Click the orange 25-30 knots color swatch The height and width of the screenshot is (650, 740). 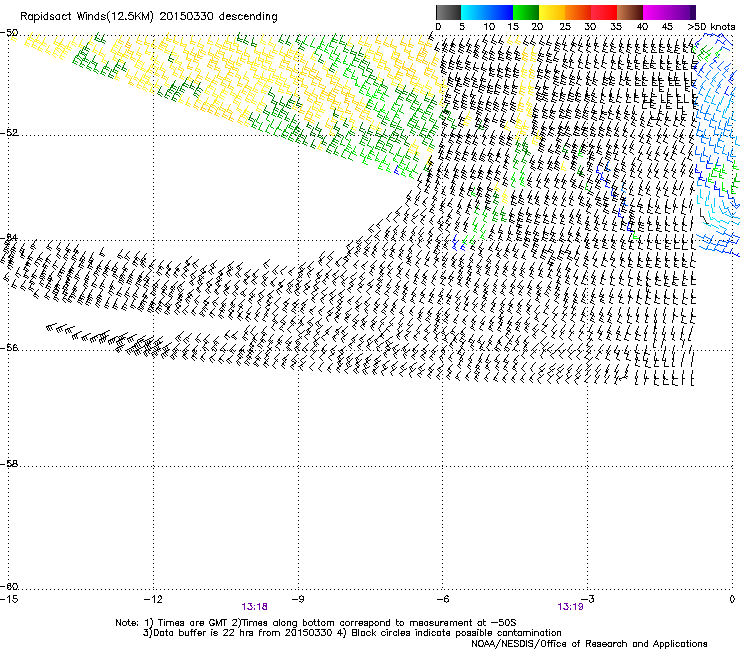(578, 12)
